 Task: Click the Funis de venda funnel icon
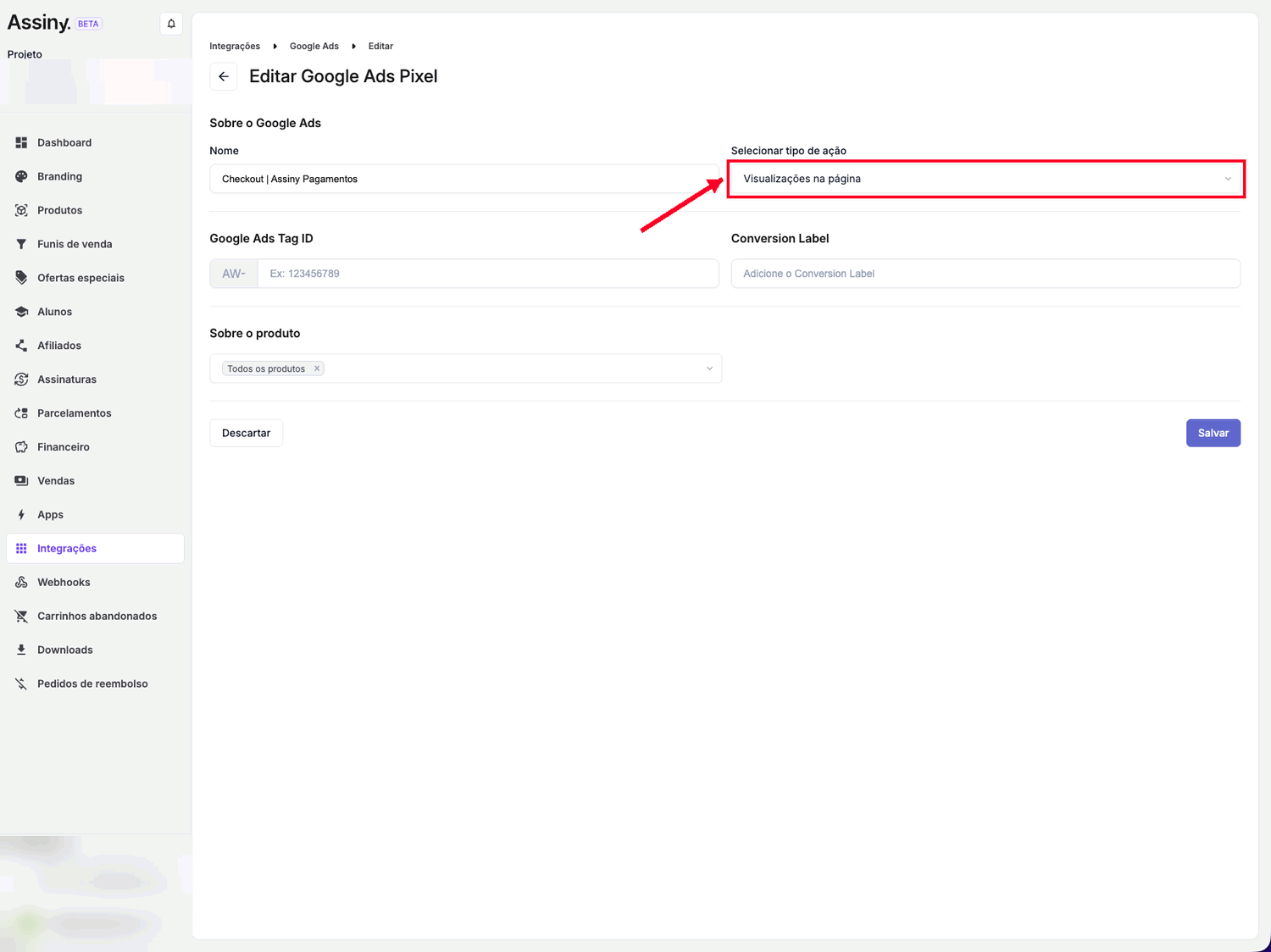tap(21, 244)
